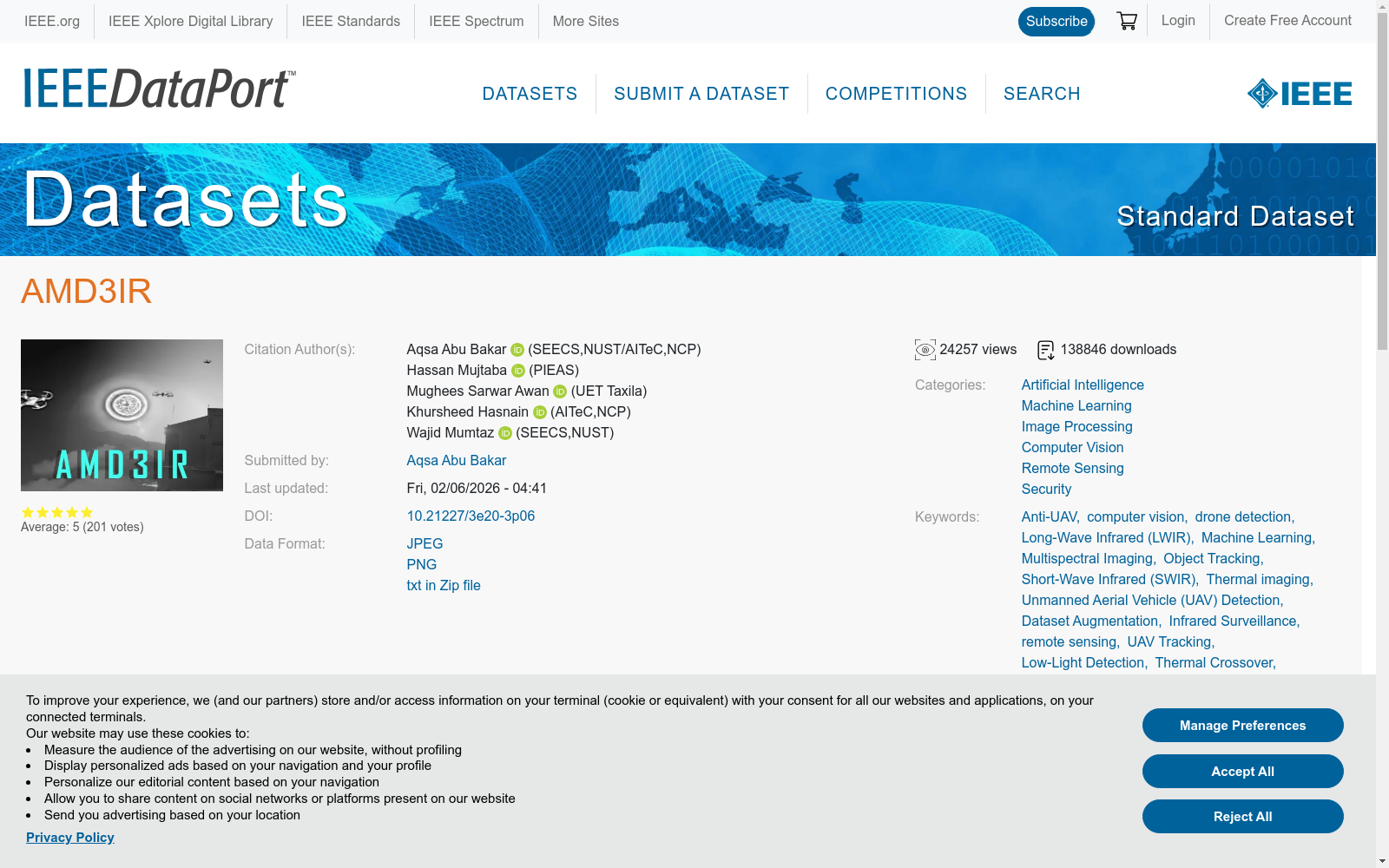1389x868 pixels.
Task: Click the PNG data format link
Action: [x=422, y=565]
